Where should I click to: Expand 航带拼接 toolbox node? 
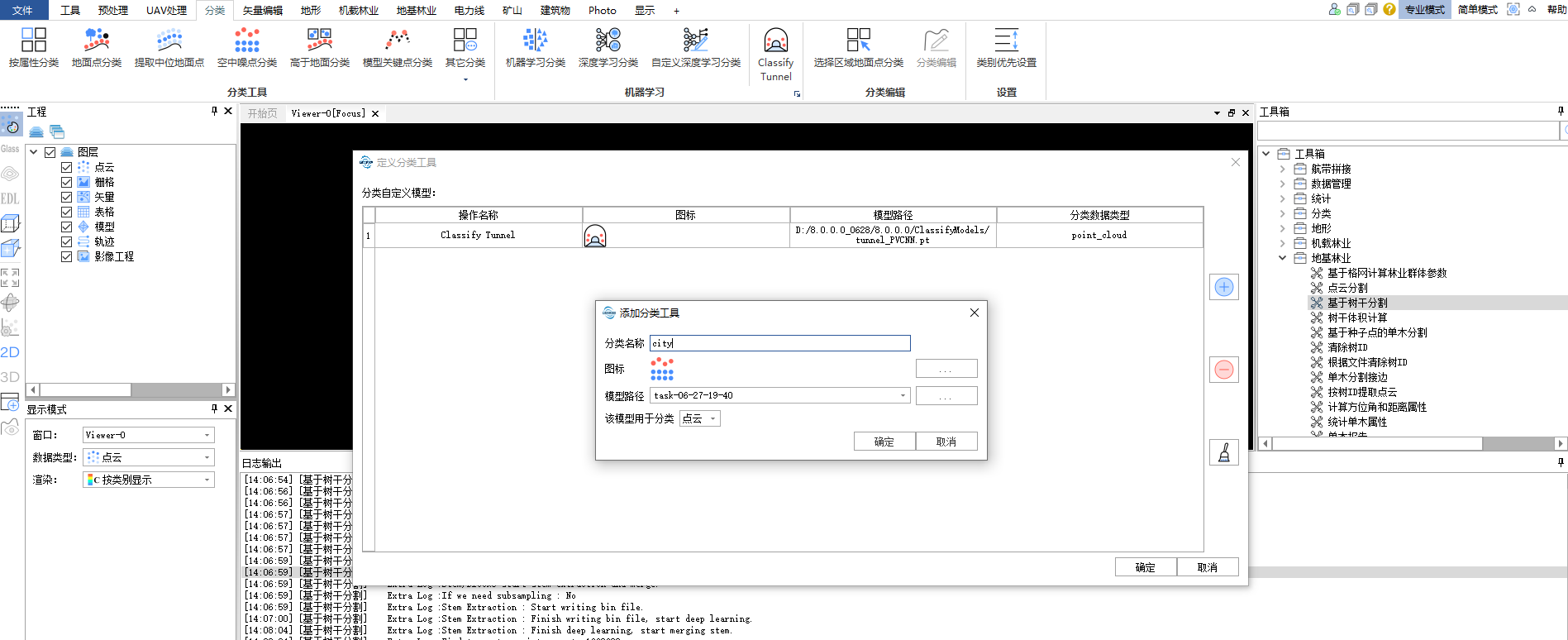tap(1283, 169)
